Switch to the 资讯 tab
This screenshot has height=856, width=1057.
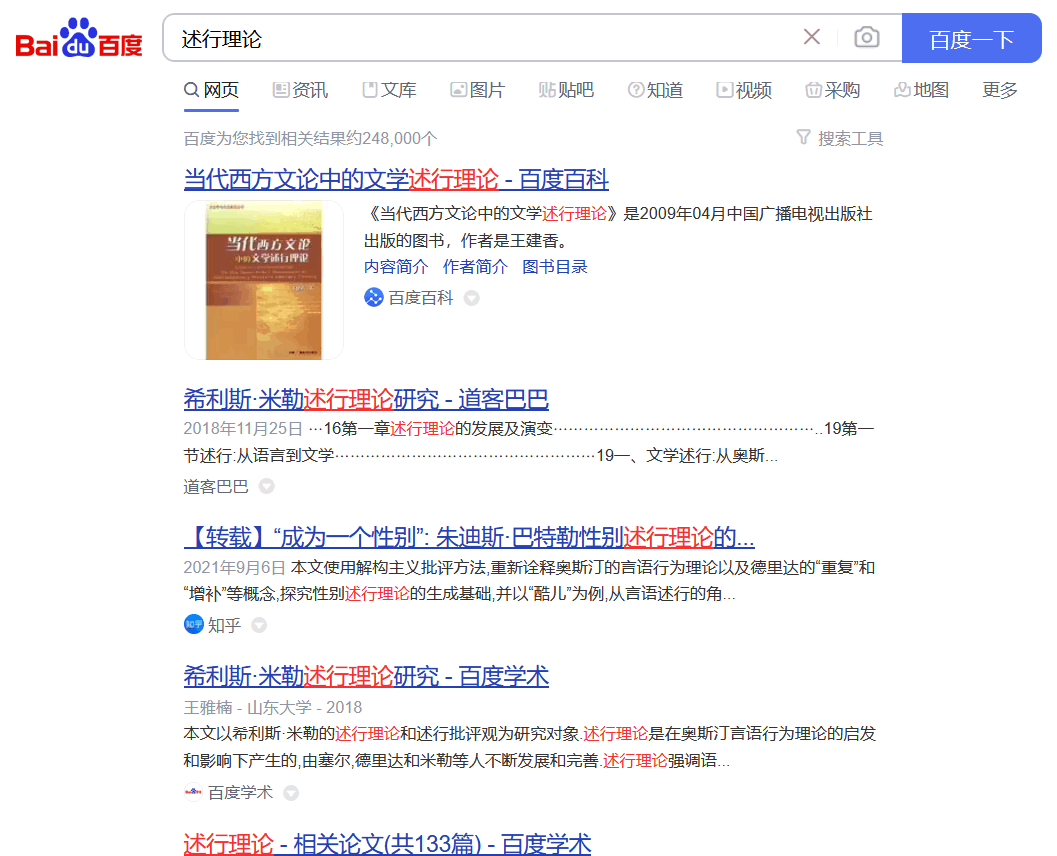[x=300, y=90]
